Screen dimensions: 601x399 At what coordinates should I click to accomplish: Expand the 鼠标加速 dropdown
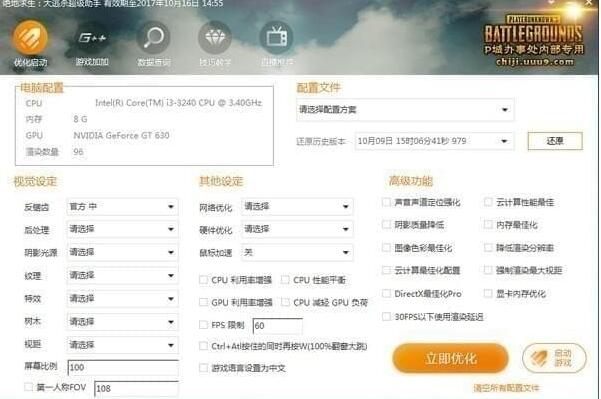click(297, 252)
